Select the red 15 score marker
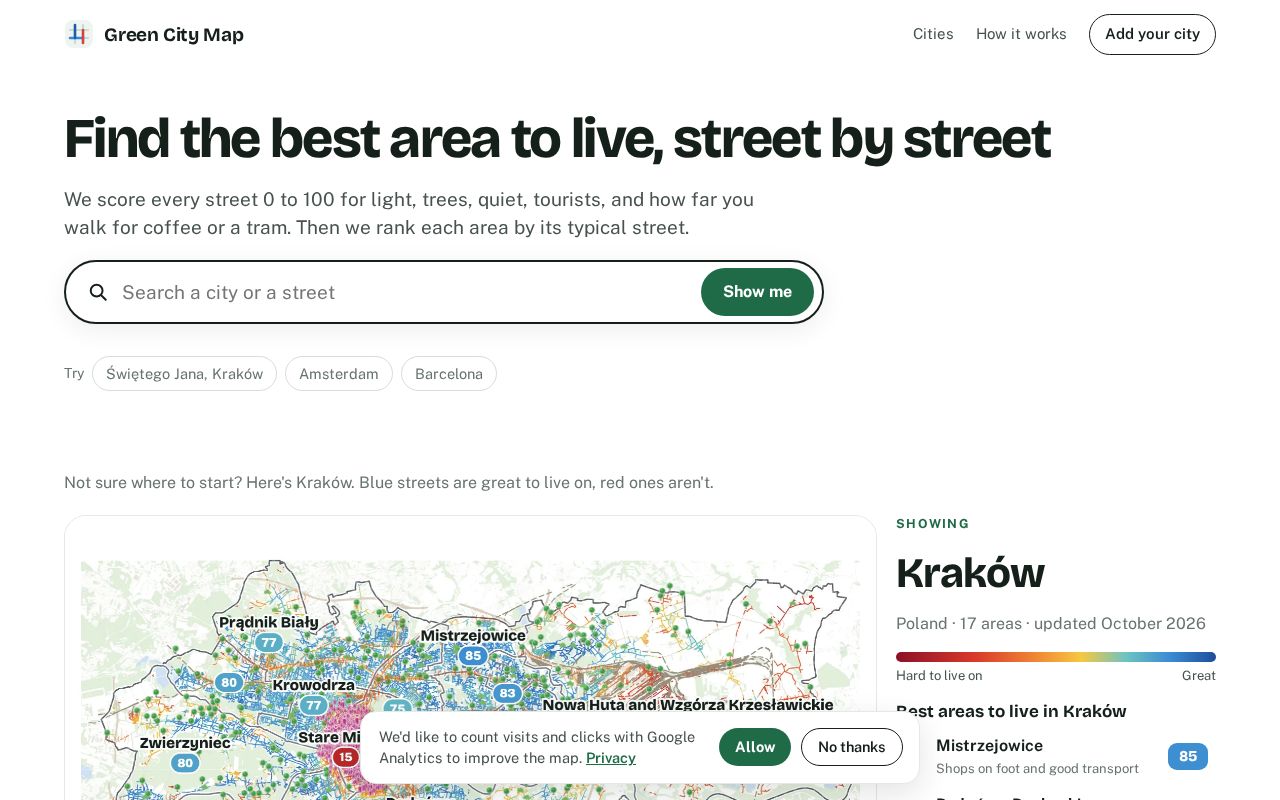This screenshot has width=1280, height=800. tap(345, 757)
